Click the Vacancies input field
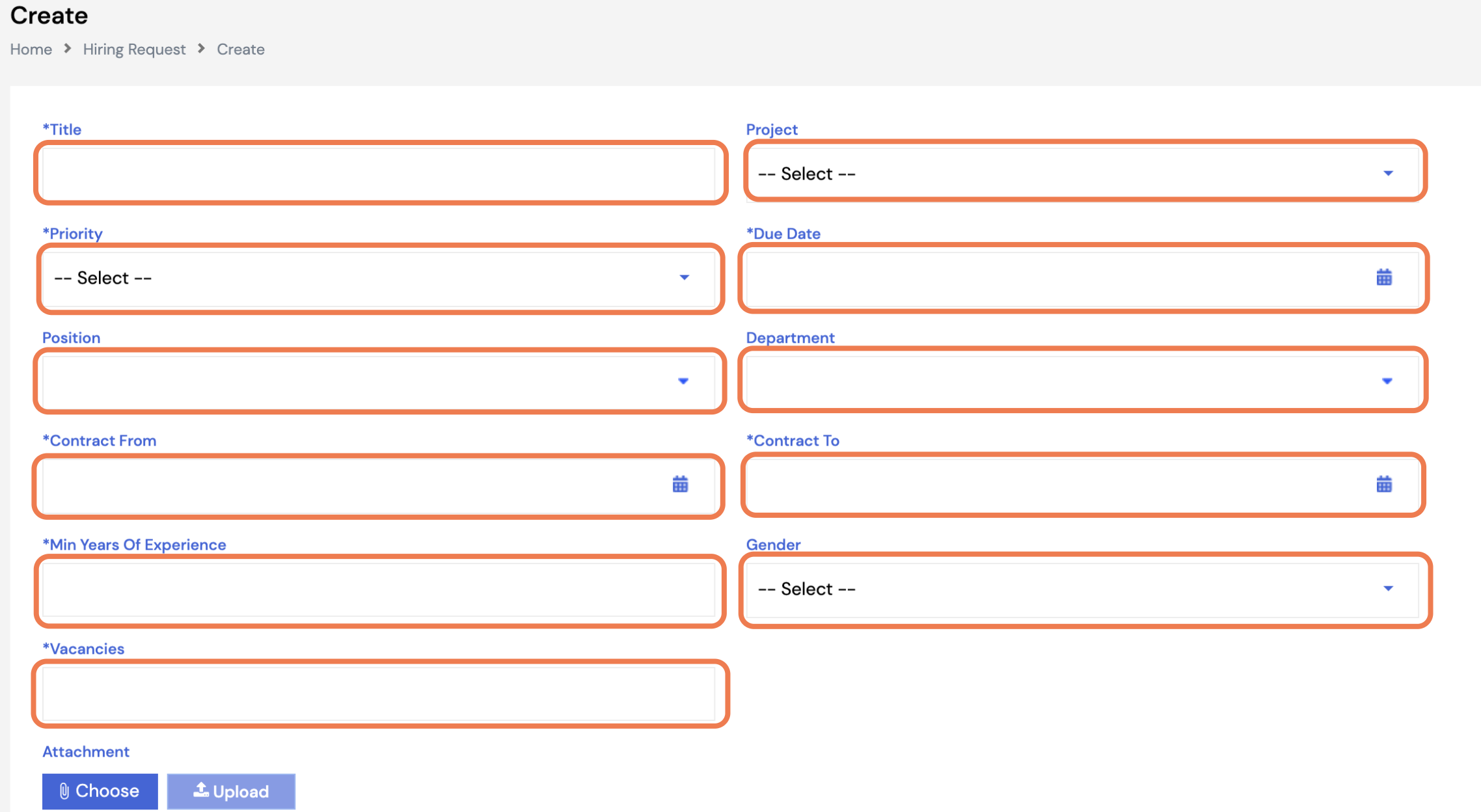 377,693
